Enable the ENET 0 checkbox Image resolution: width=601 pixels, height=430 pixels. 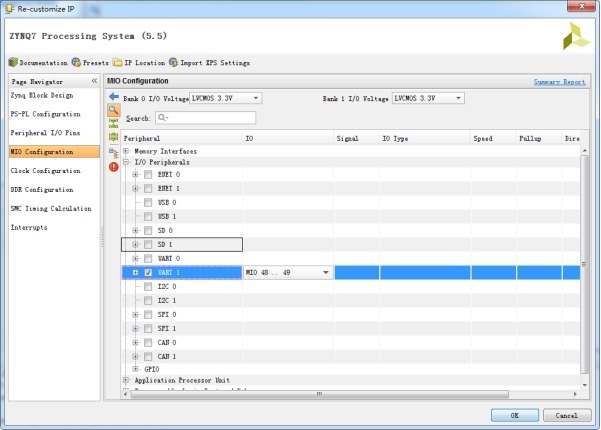148,175
